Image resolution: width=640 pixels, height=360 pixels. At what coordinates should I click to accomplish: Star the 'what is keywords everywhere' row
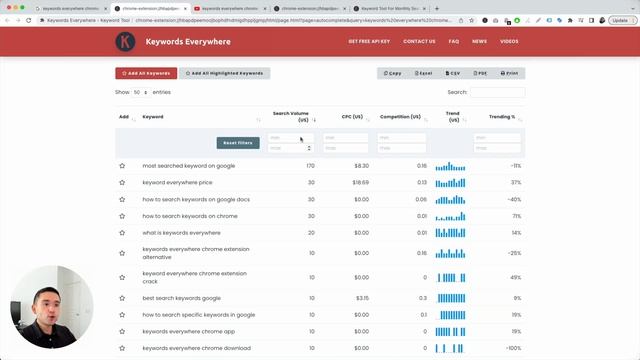[x=122, y=233]
